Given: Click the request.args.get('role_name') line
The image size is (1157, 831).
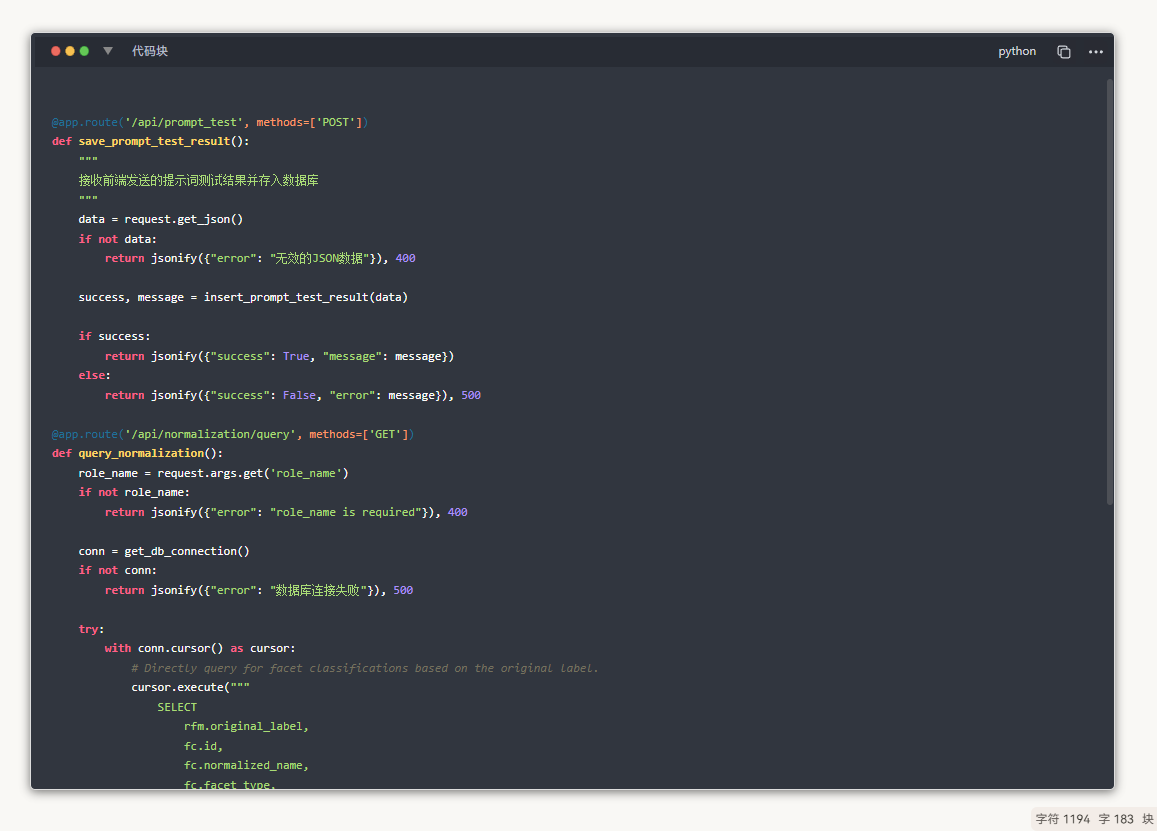Looking at the screenshot, I should 213,473.
